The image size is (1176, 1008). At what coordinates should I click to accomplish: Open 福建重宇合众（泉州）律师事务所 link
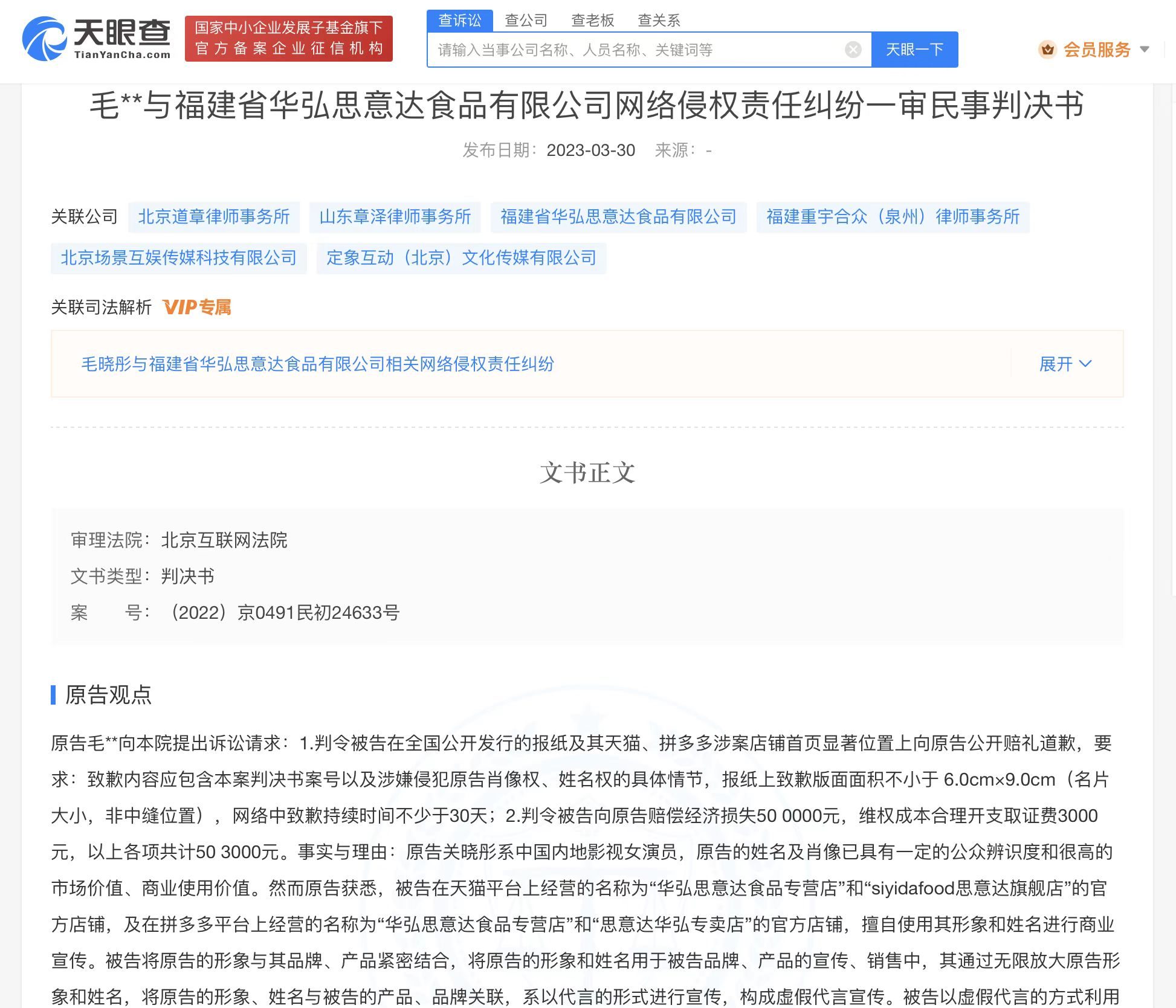pyautogui.click(x=894, y=216)
